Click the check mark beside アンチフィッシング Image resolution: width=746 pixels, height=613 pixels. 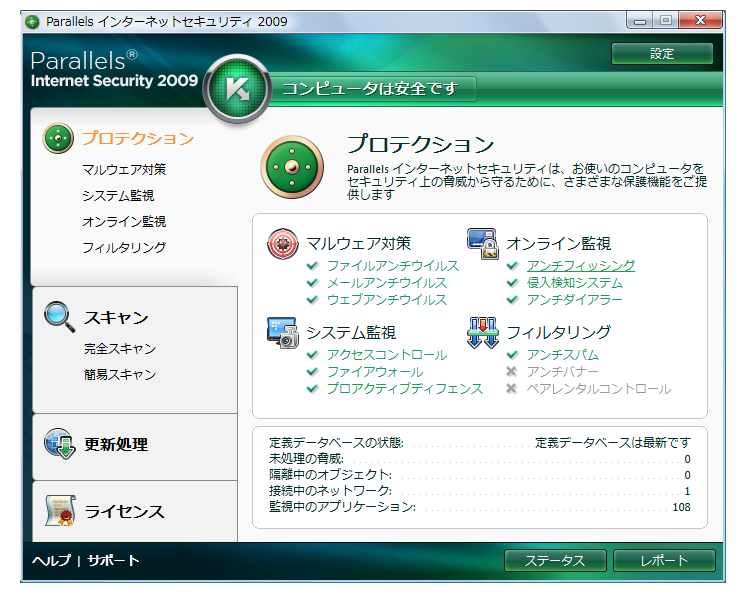coord(512,266)
